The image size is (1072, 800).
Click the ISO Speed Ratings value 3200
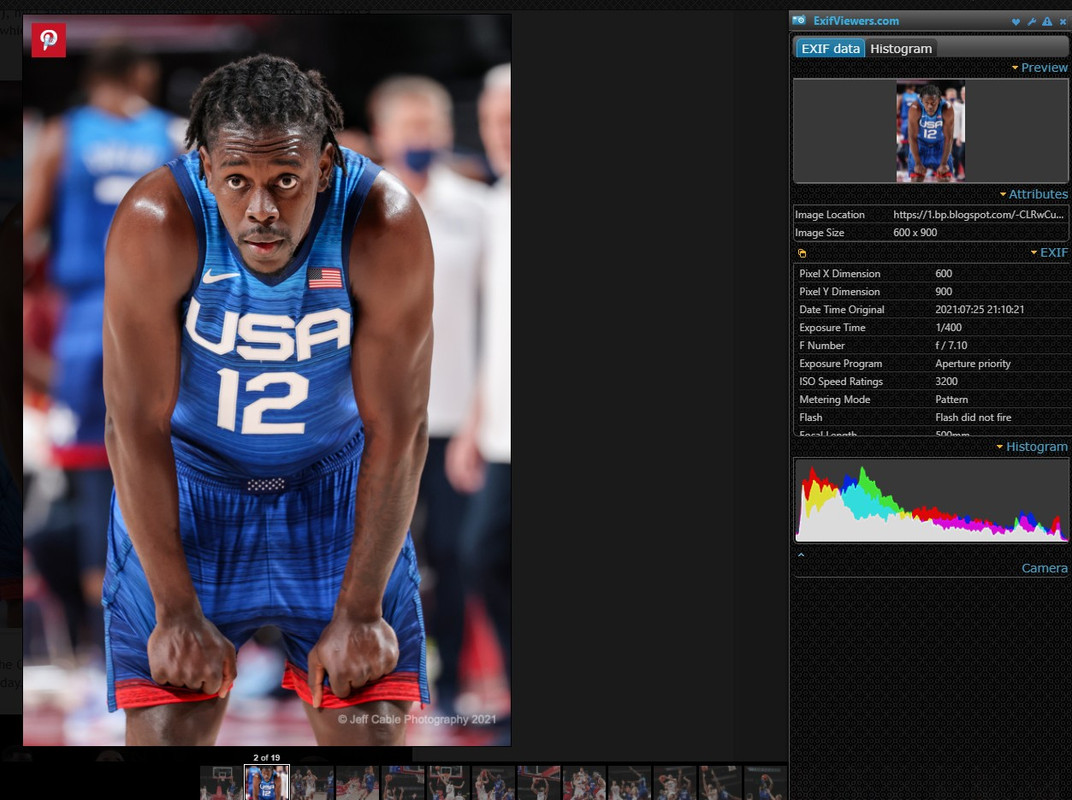click(x=946, y=382)
